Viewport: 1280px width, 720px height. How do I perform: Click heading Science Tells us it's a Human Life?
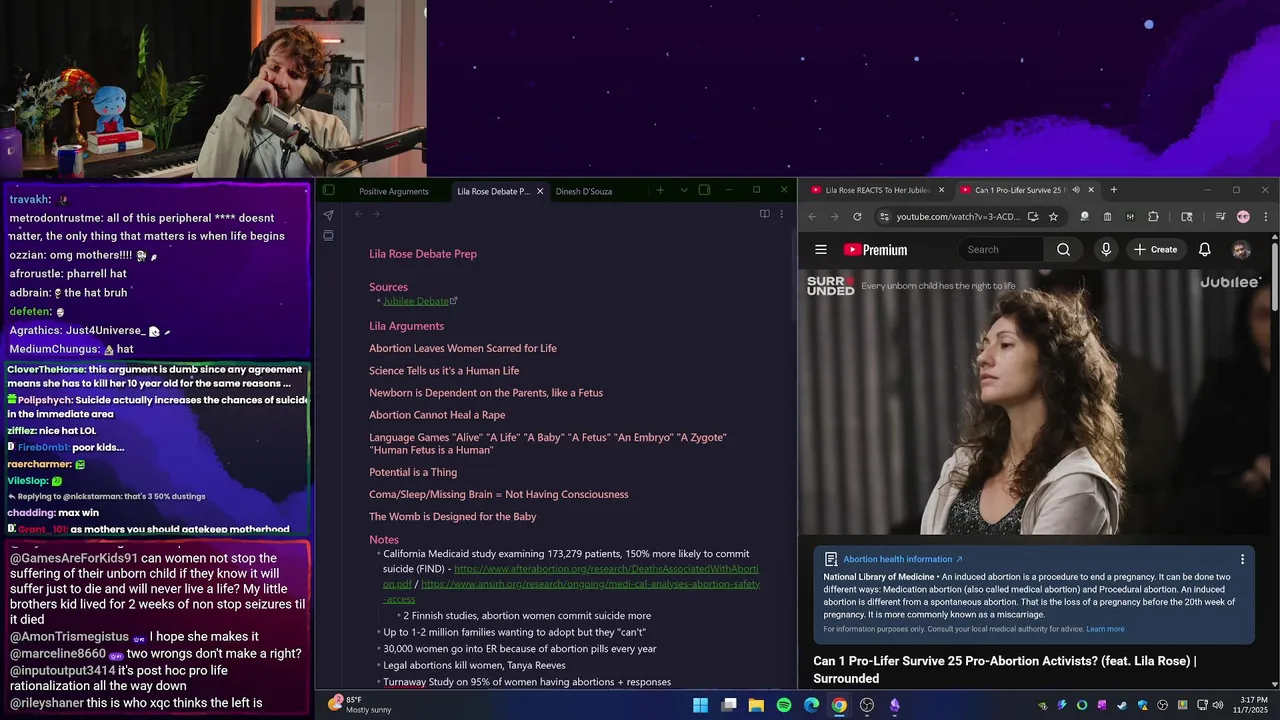click(x=444, y=371)
